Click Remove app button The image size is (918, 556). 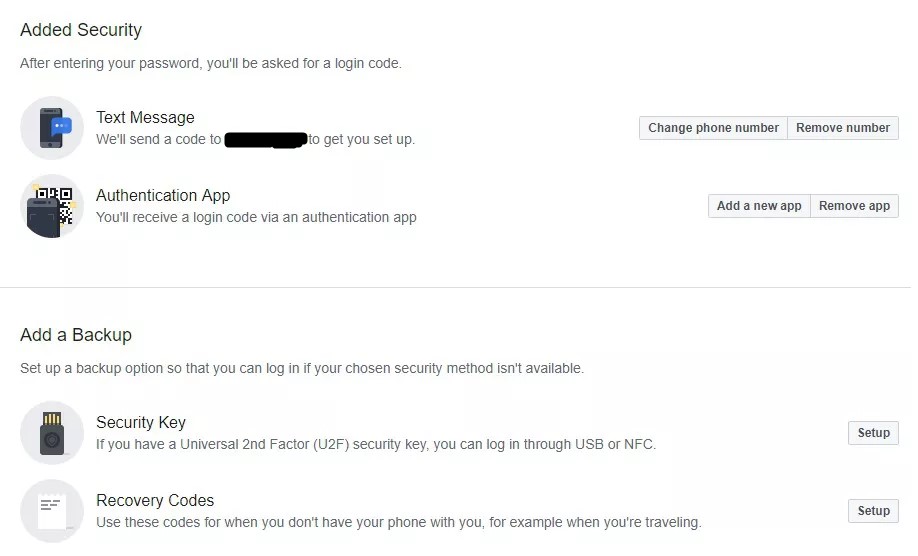click(x=854, y=206)
